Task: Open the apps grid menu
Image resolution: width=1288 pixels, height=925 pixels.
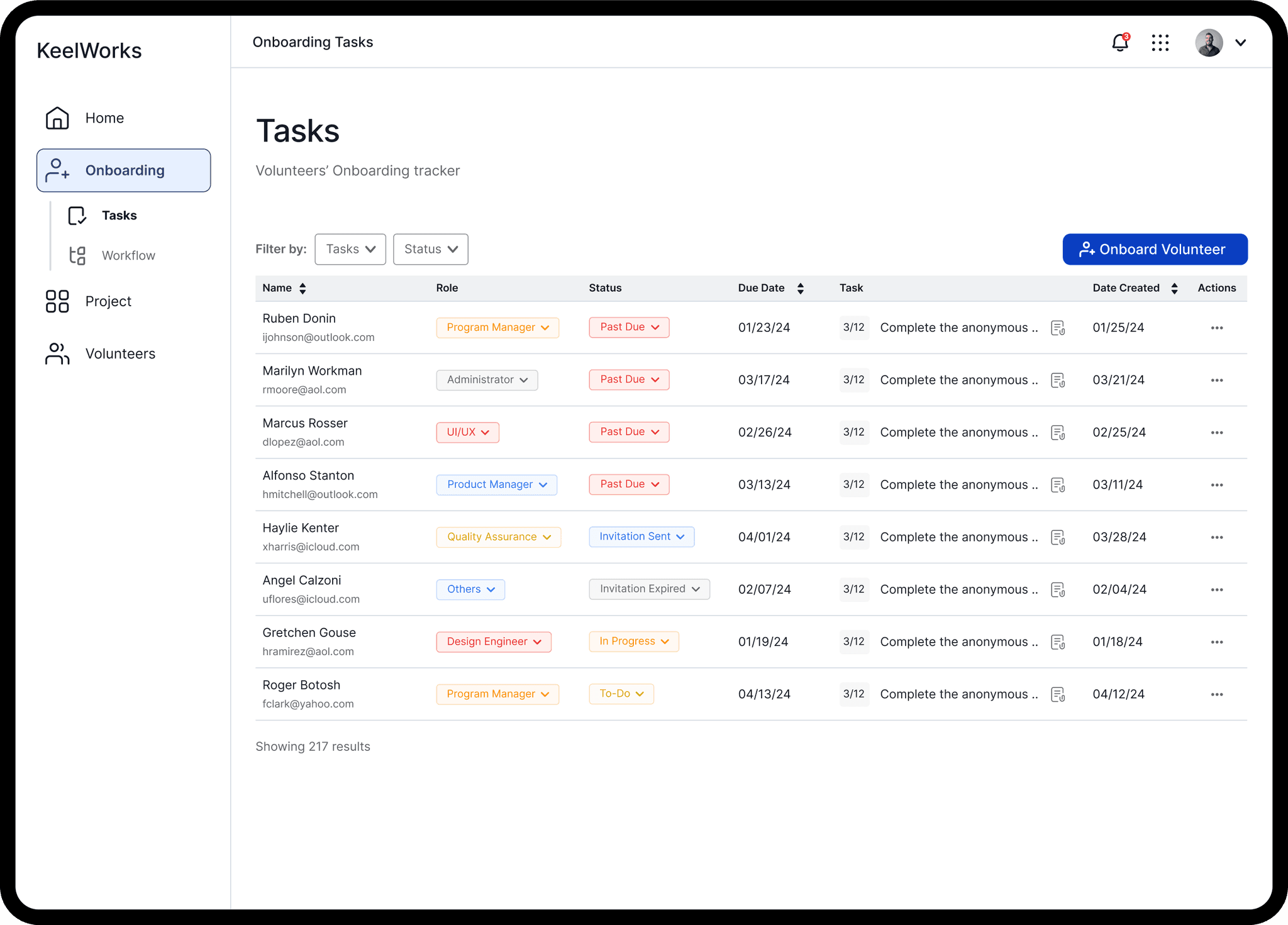Action: 1160,43
